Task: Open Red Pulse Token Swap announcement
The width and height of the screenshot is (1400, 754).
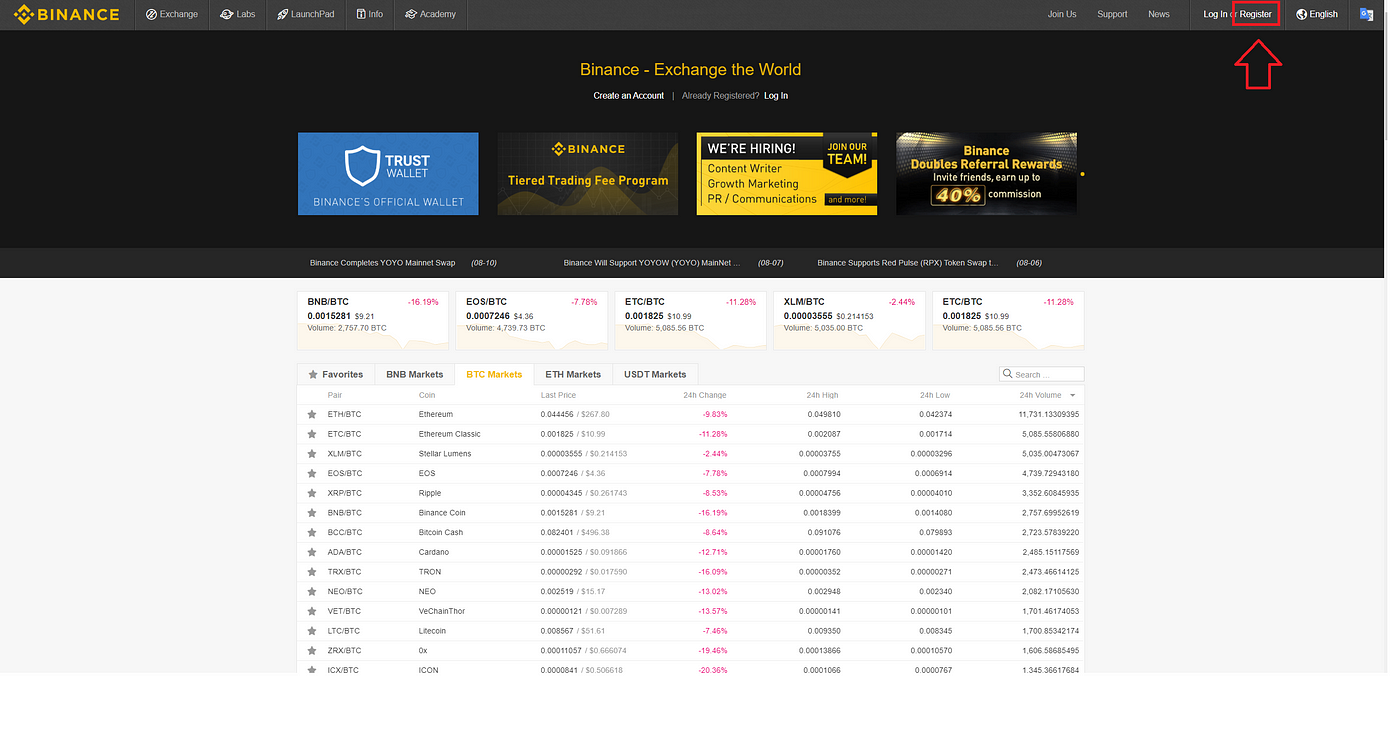Action: pyautogui.click(x=908, y=263)
